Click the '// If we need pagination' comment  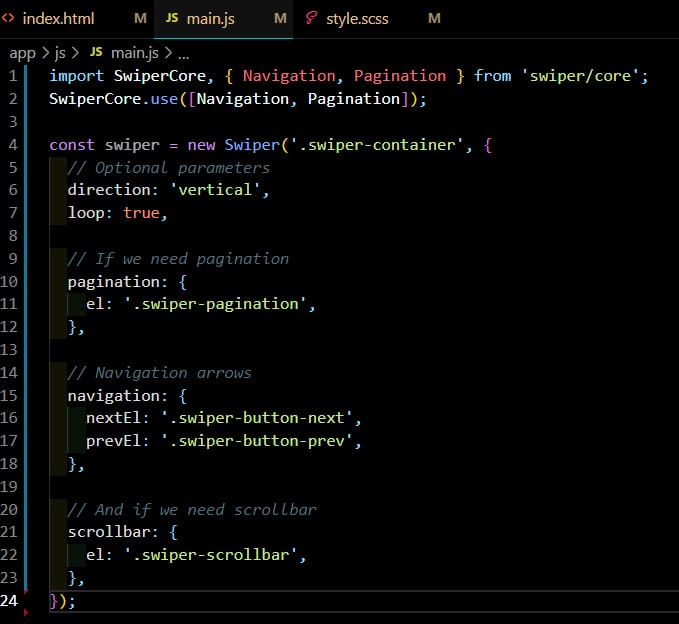[178, 259]
